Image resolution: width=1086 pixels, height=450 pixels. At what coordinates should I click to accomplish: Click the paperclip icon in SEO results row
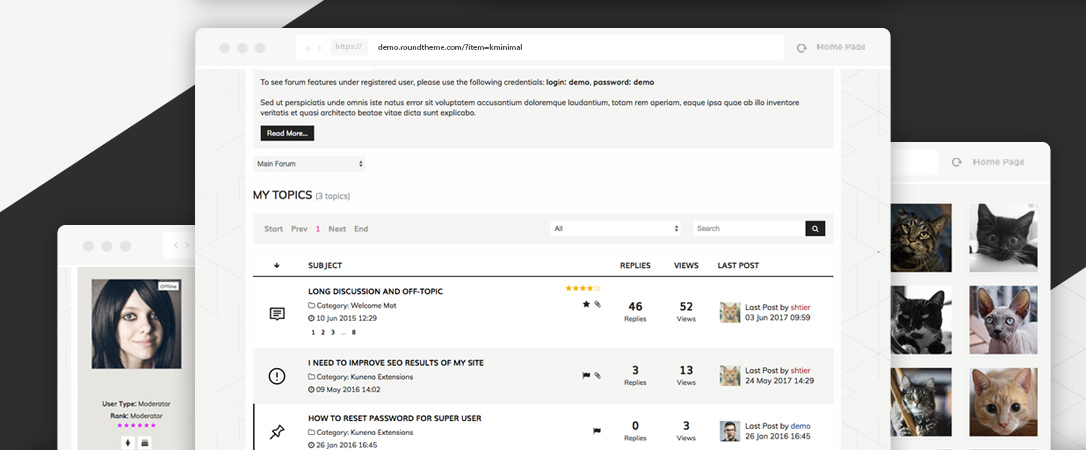(598, 375)
